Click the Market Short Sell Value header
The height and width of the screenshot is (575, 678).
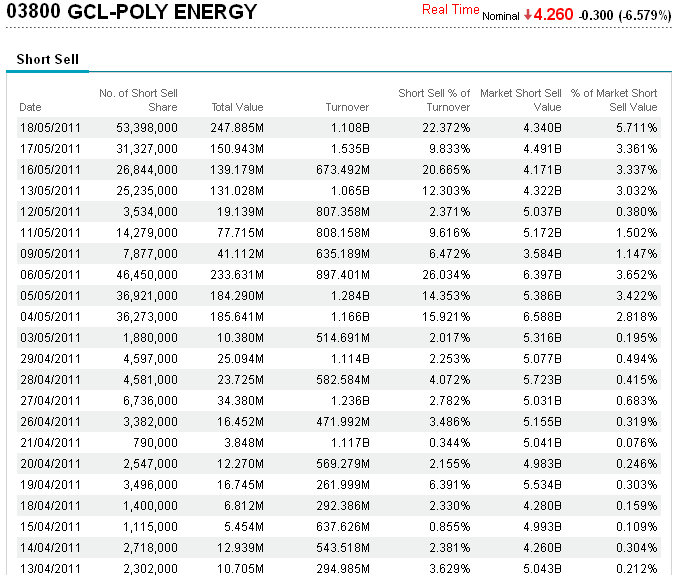pos(521,100)
